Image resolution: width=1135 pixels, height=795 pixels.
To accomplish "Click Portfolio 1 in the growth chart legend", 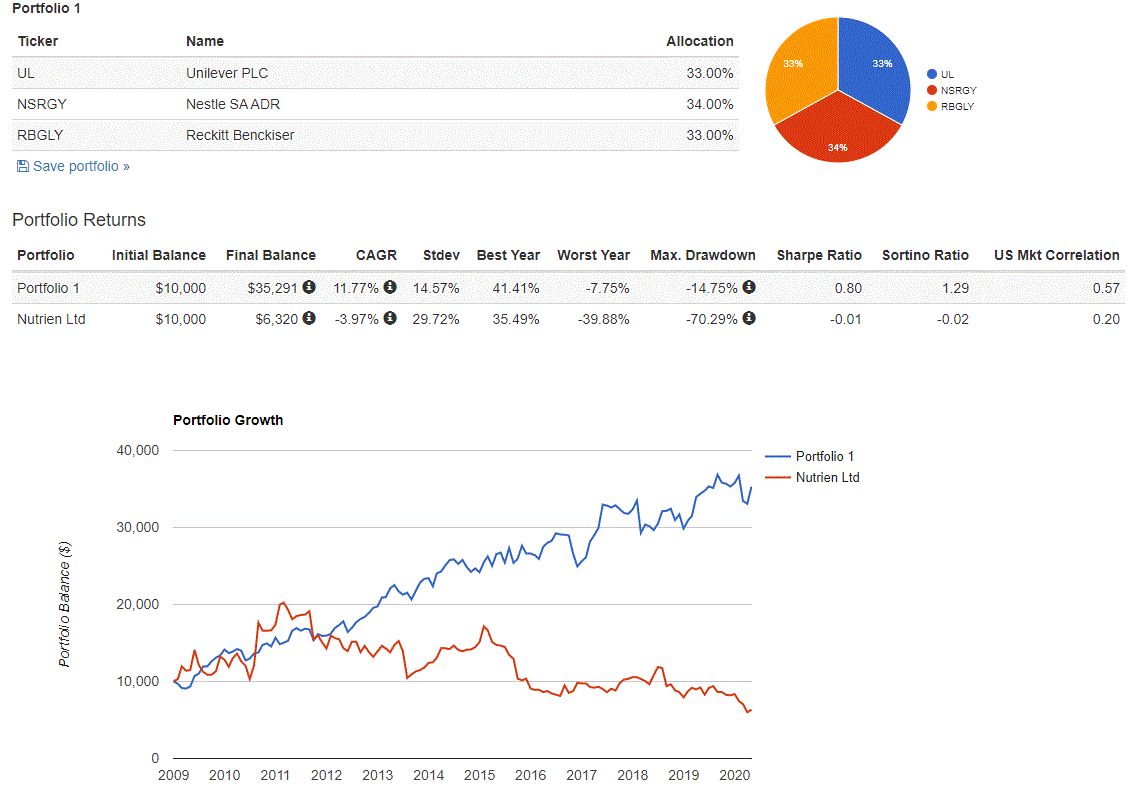I will point(824,456).
